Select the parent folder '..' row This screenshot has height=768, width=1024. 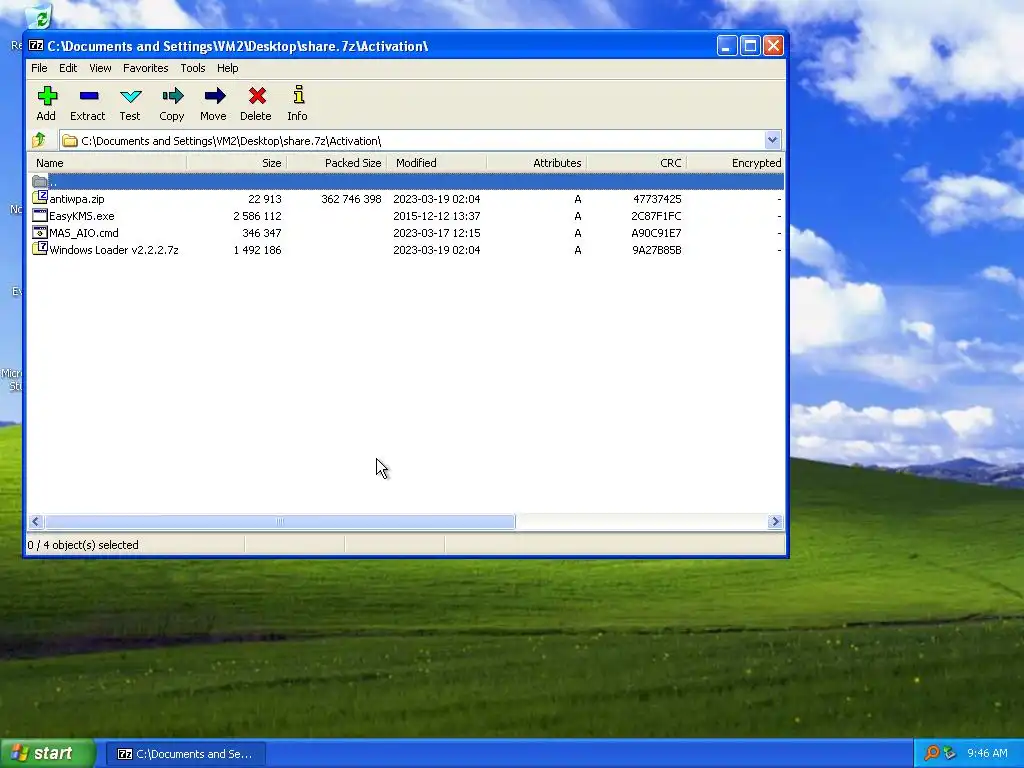coord(406,182)
